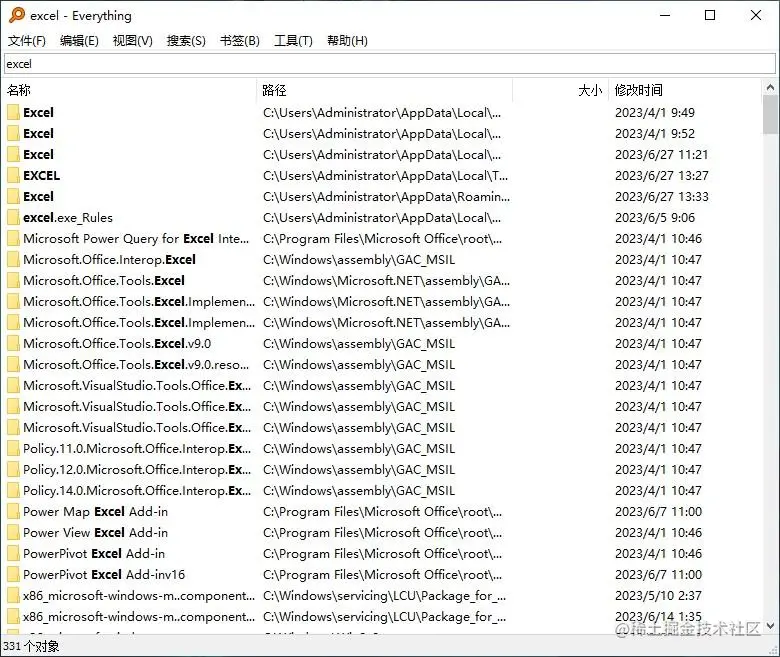The width and height of the screenshot is (780, 657).
Task: Open the 搜索(S) menu
Action: point(186,41)
